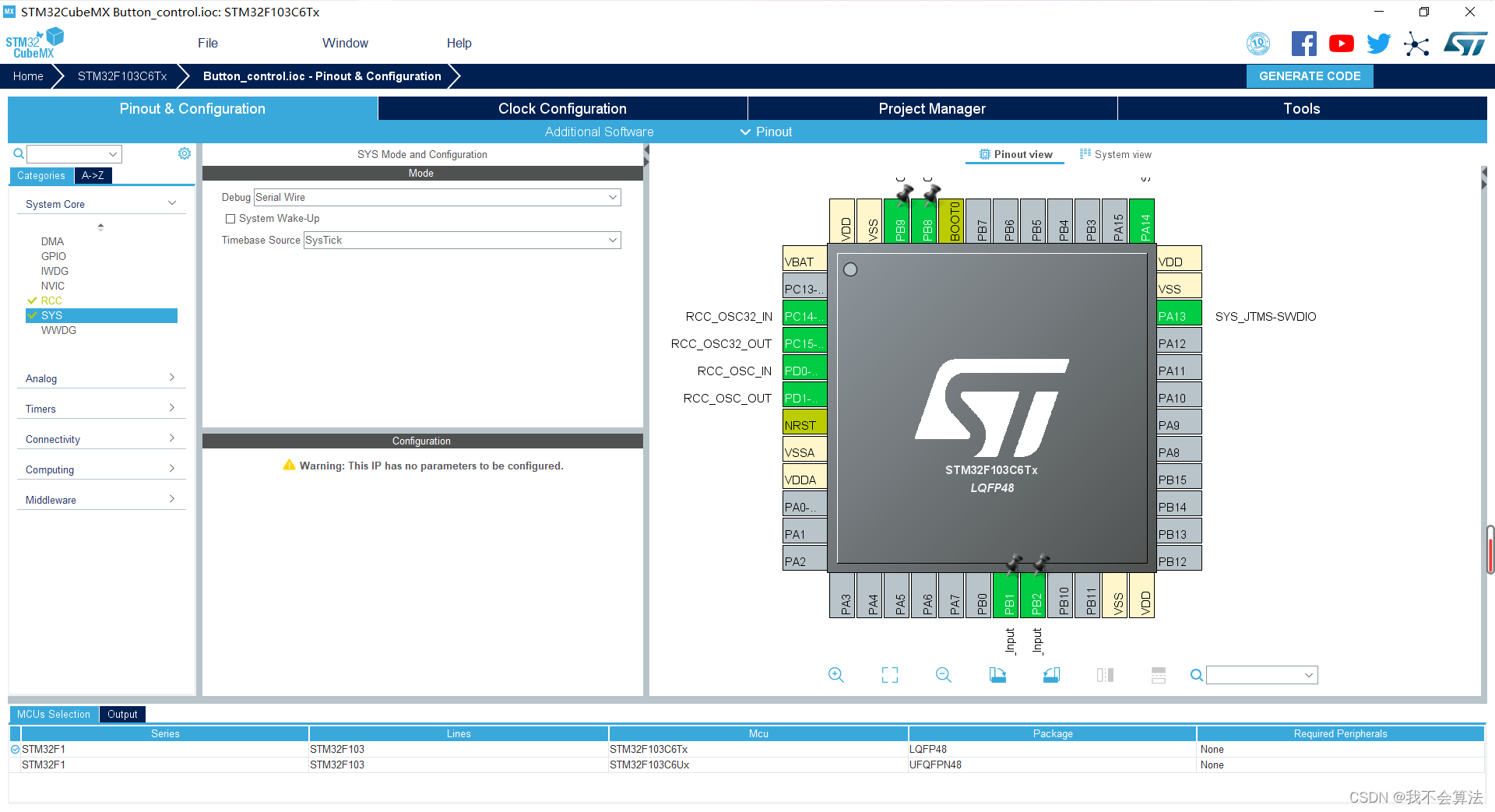The width and height of the screenshot is (1495, 812).
Task: Click the ST community network icon
Action: tap(1416, 44)
